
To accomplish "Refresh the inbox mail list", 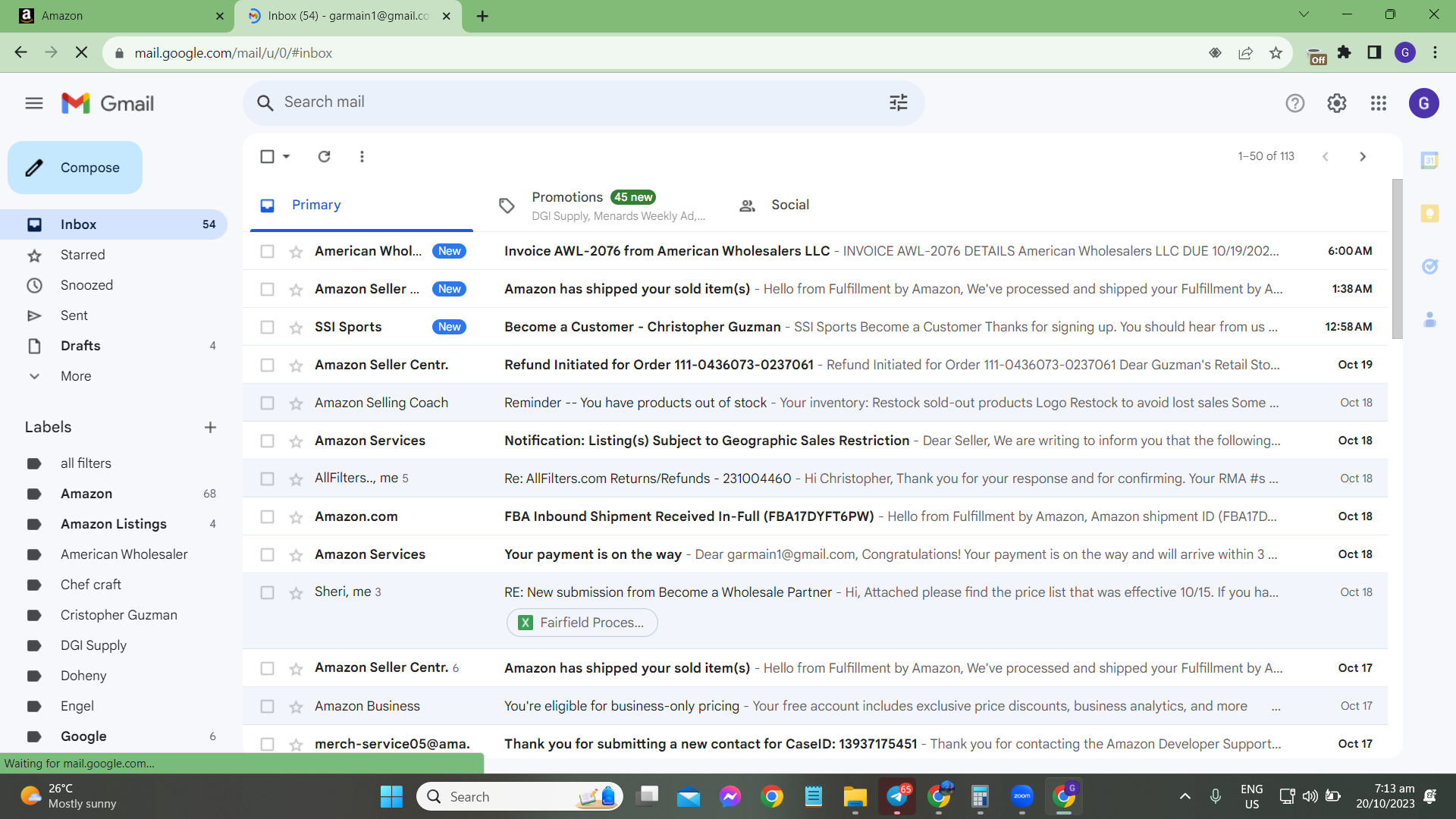I will [324, 156].
